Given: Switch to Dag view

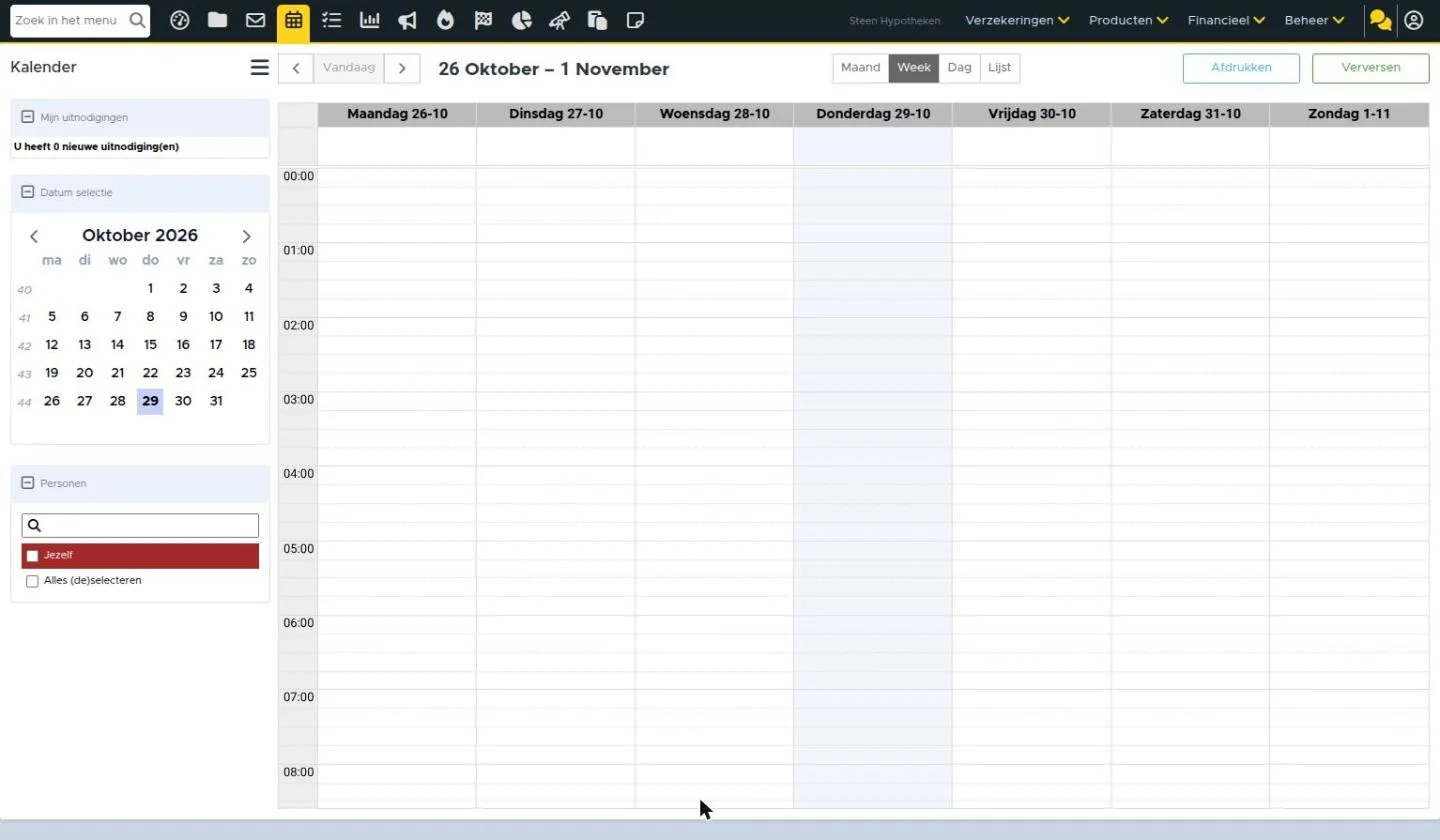Looking at the screenshot, I should 959,68.
